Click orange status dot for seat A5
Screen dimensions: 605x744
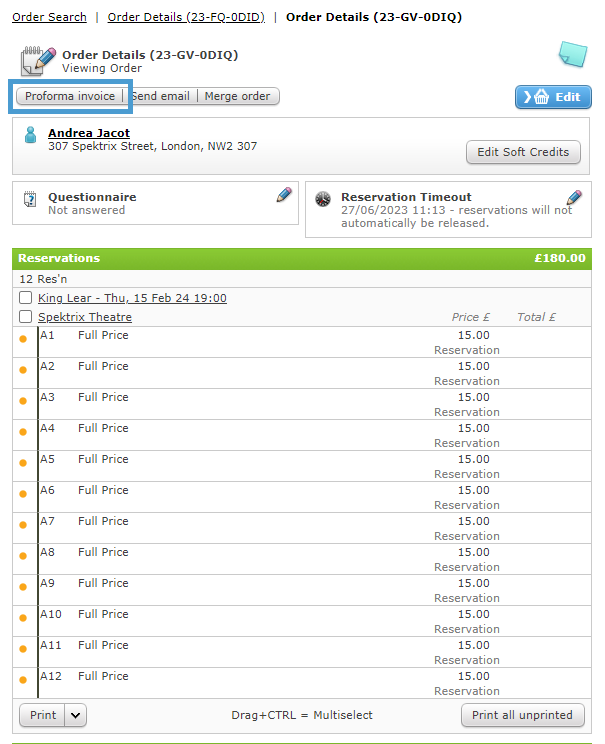[23, 463]
